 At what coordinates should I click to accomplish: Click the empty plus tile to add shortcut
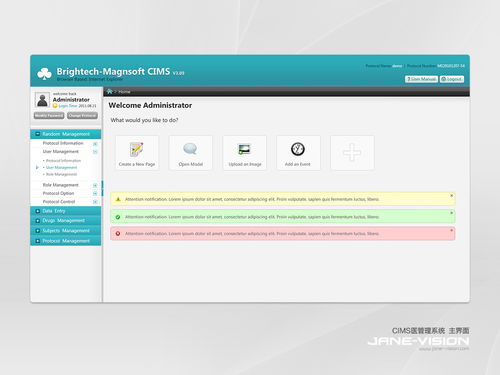coord(352,153)
